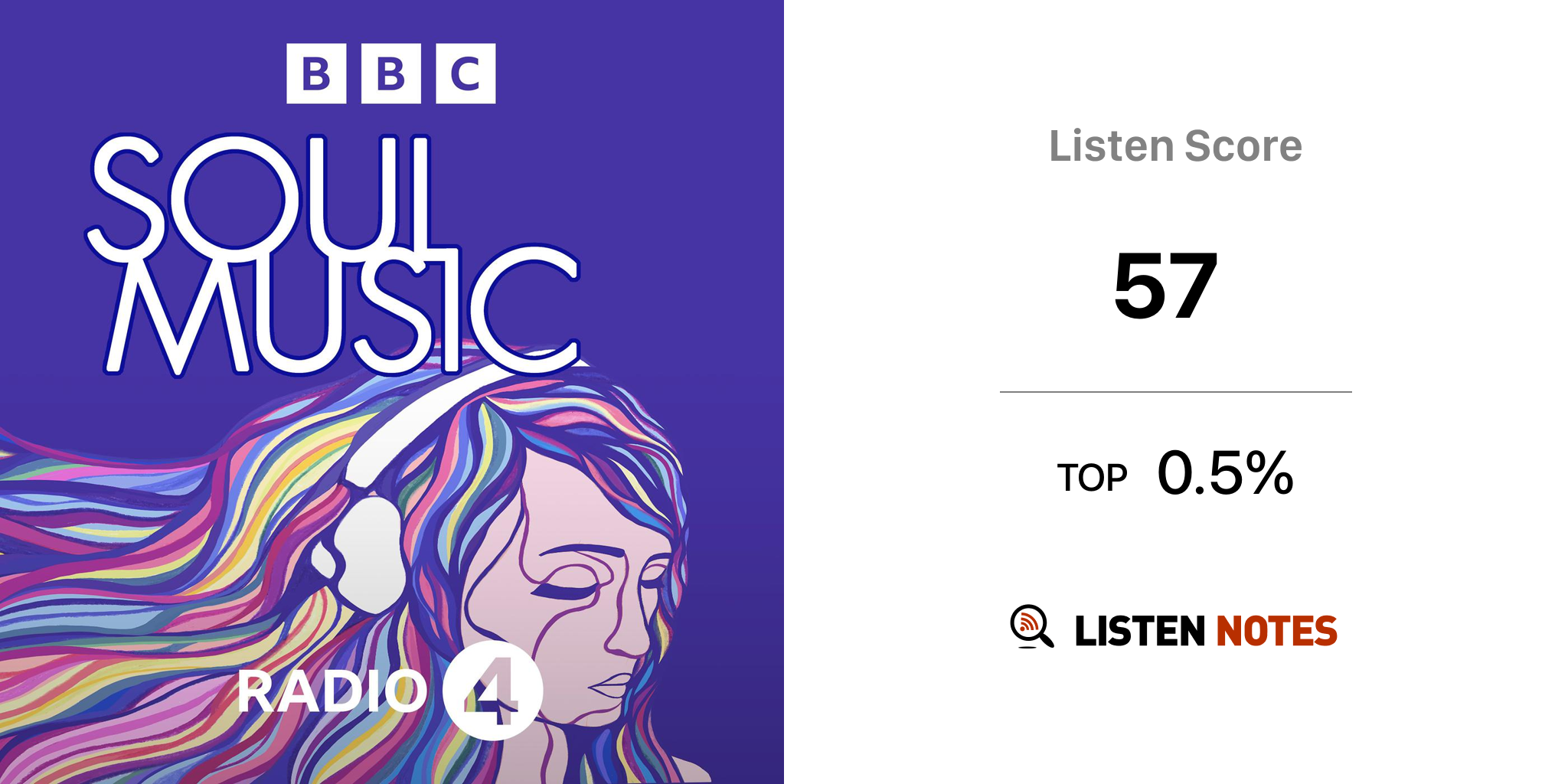Select the RADIO text on cover
The width and height of the screenshot is (1568, 784).
pos(331,691)
